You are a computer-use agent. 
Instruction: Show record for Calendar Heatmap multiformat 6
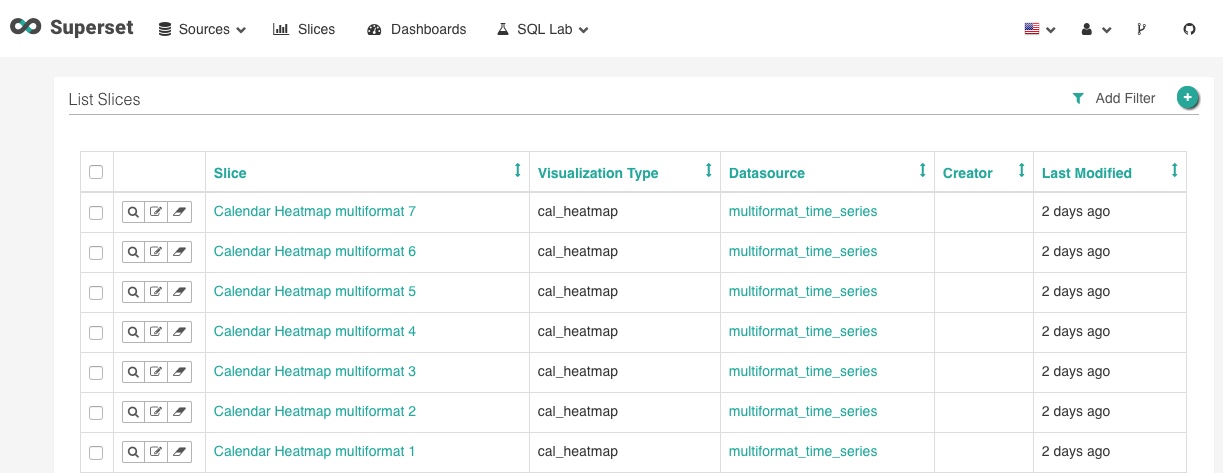point(133,252)
